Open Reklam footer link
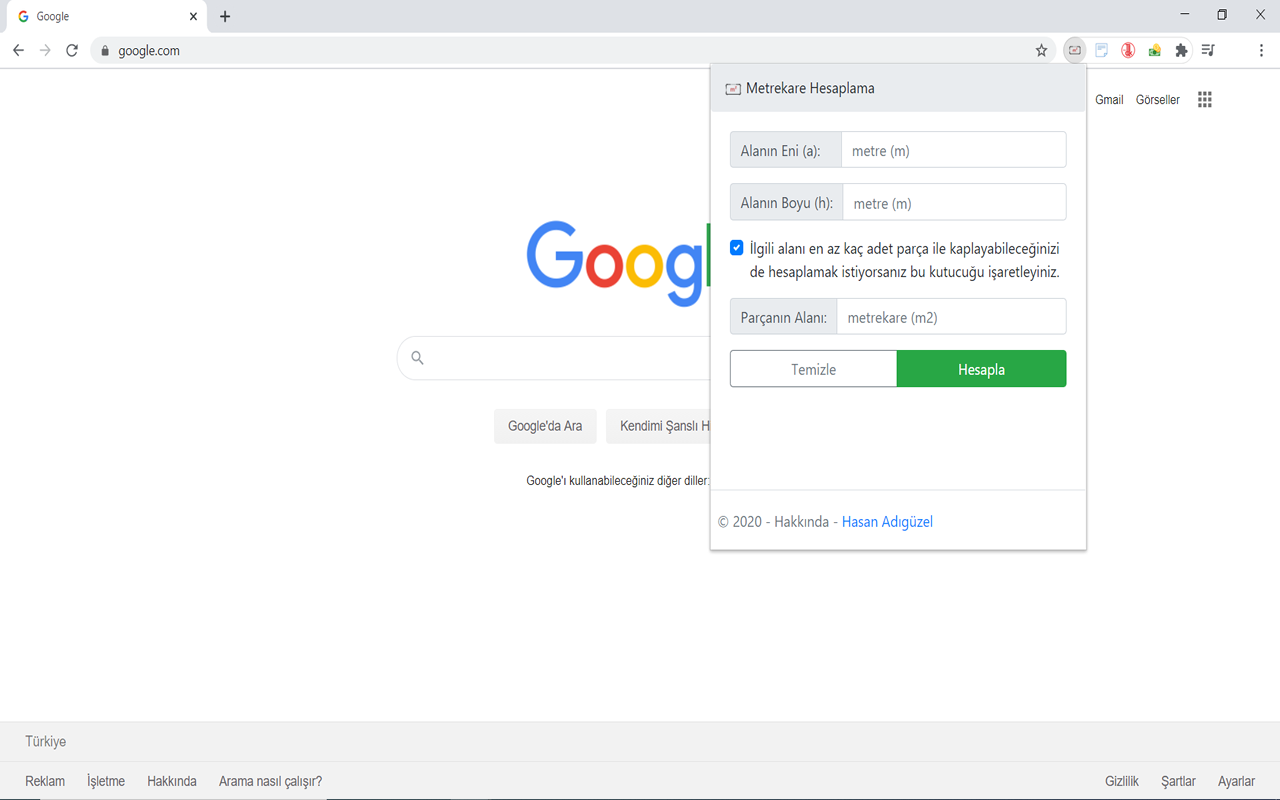The image size is (1280, 800). pos(45,781)
